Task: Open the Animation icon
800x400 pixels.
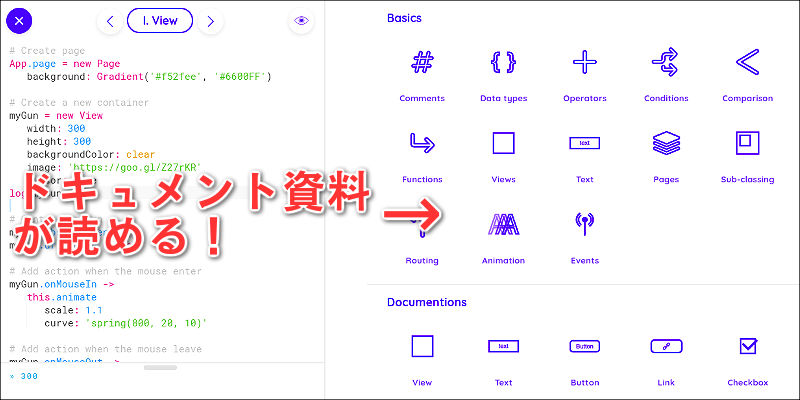Action: pos(503,224)
